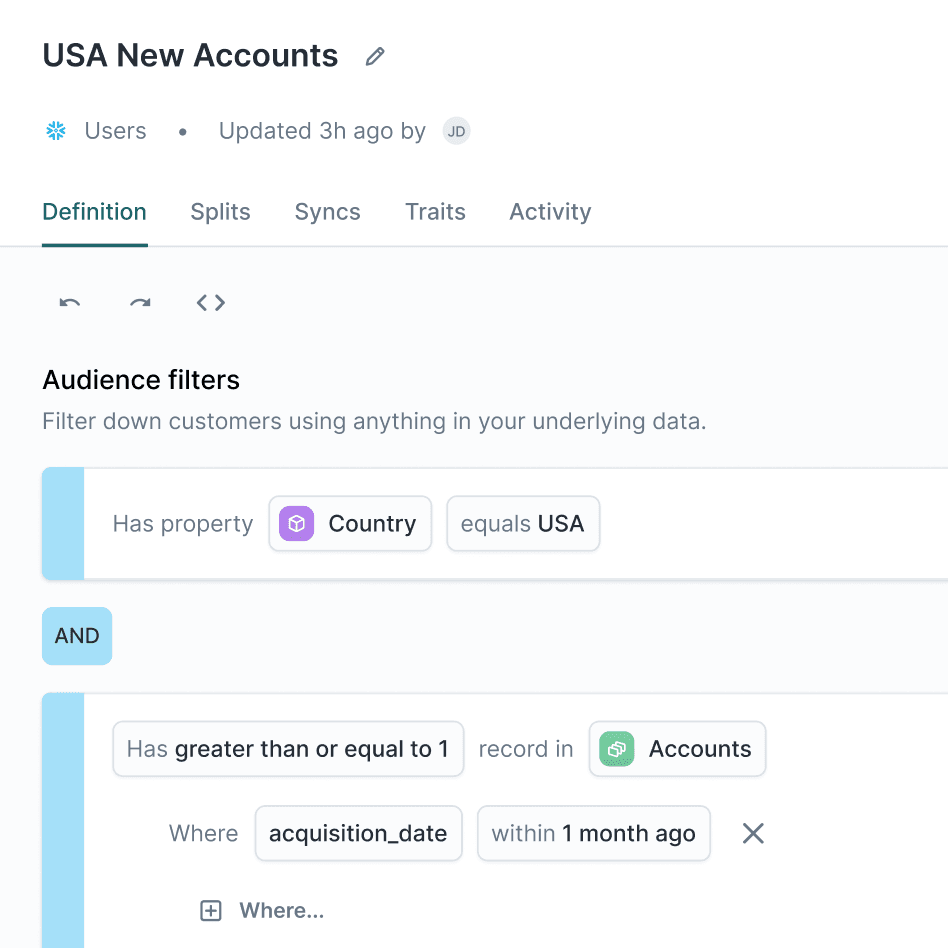Click the Snowflake source icon next to Users
Viewport: 948px width, 948px height.
point(55,130)
